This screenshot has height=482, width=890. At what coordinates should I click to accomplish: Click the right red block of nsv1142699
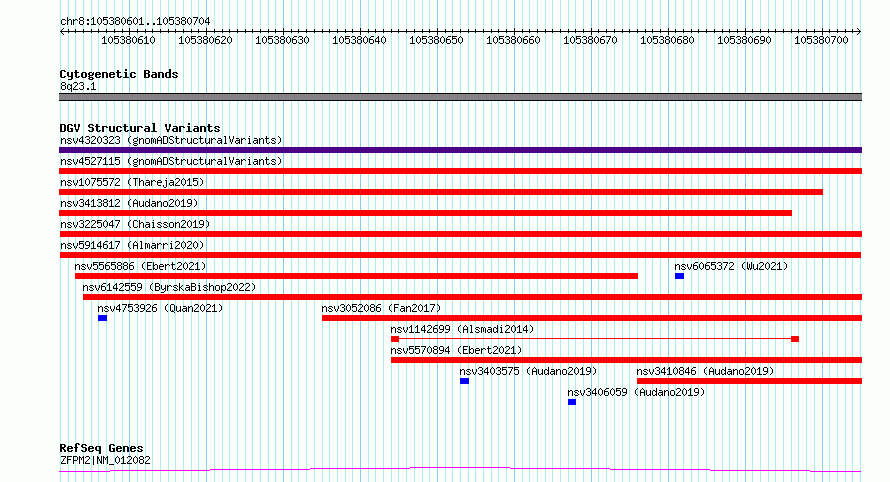(795, 339)
